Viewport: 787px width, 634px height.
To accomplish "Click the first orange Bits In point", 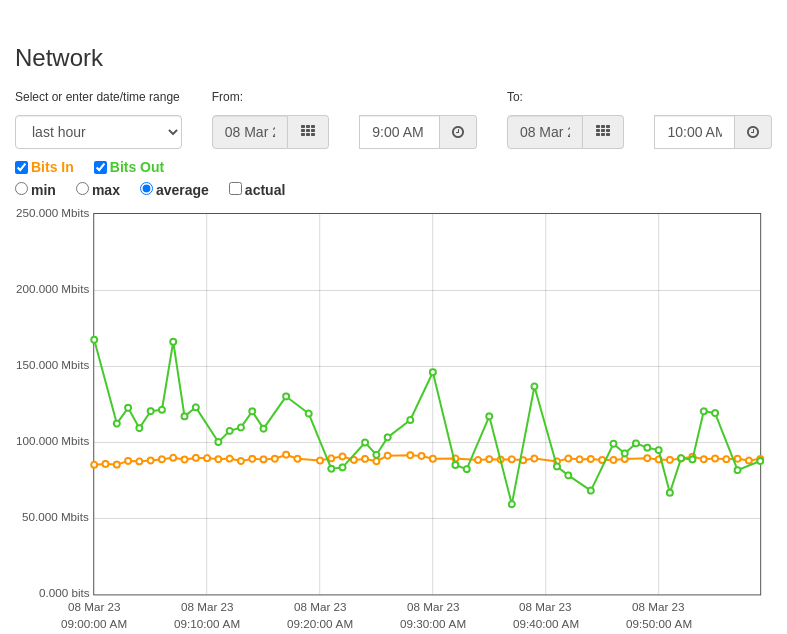I will [x=94, y=465].
